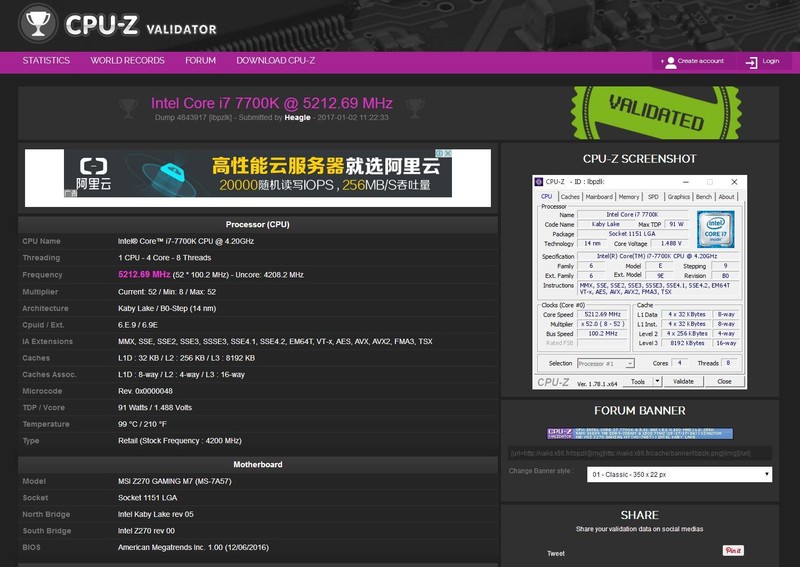This screenshot has width=800, height=567.
Task: Click the Kaby Lake / B0-Step architecture value
Action: 167,308
